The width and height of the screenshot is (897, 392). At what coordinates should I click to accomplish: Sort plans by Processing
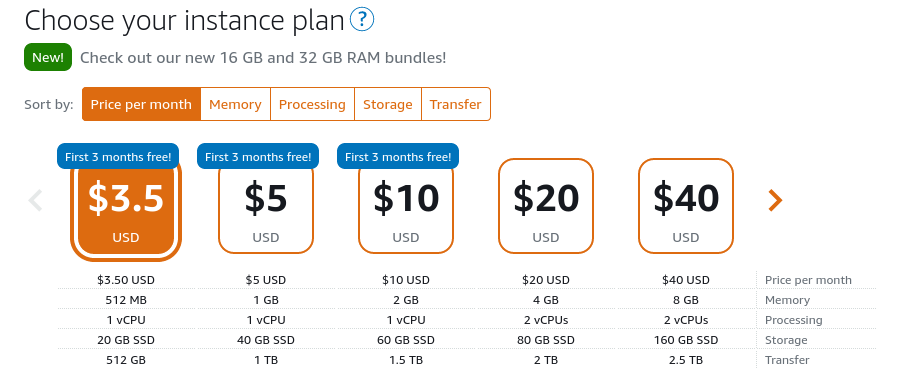(x=312, y=104)
